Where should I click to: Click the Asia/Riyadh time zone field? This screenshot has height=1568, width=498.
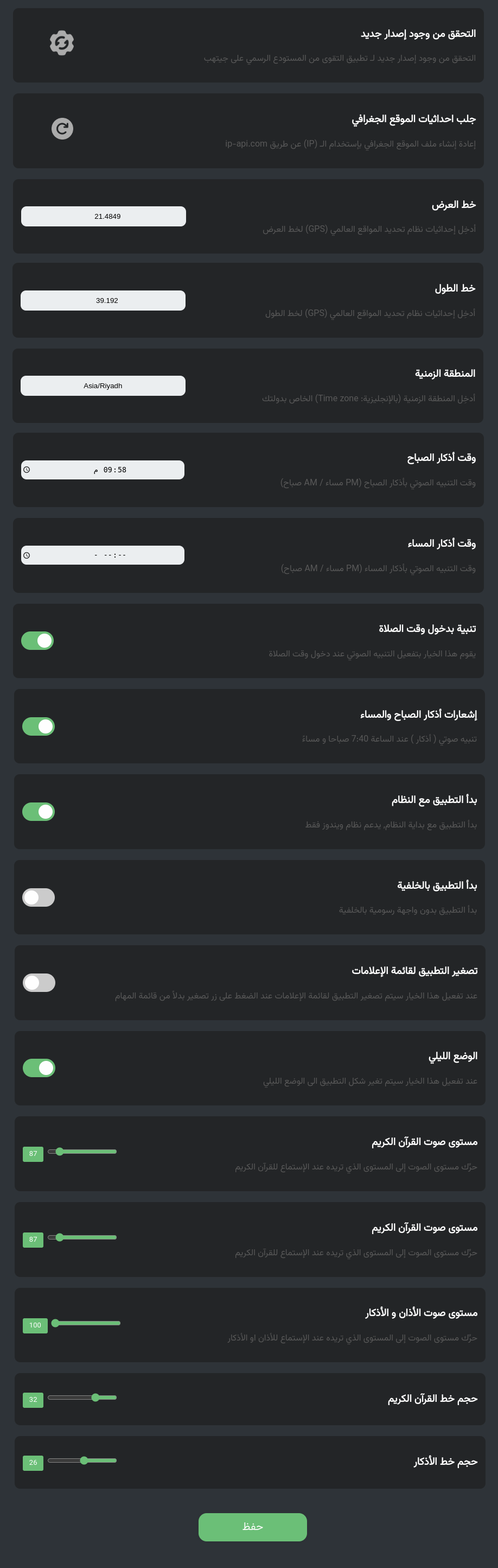click(104, 386)
